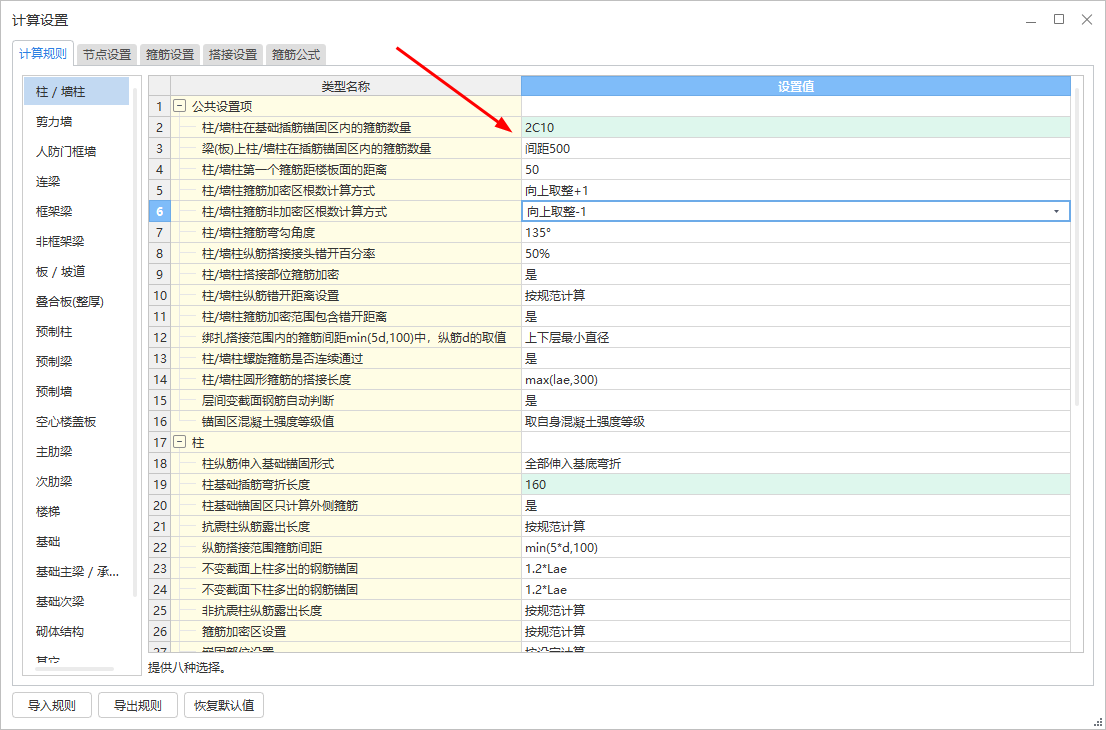Click the 导出规则 button

138,705
